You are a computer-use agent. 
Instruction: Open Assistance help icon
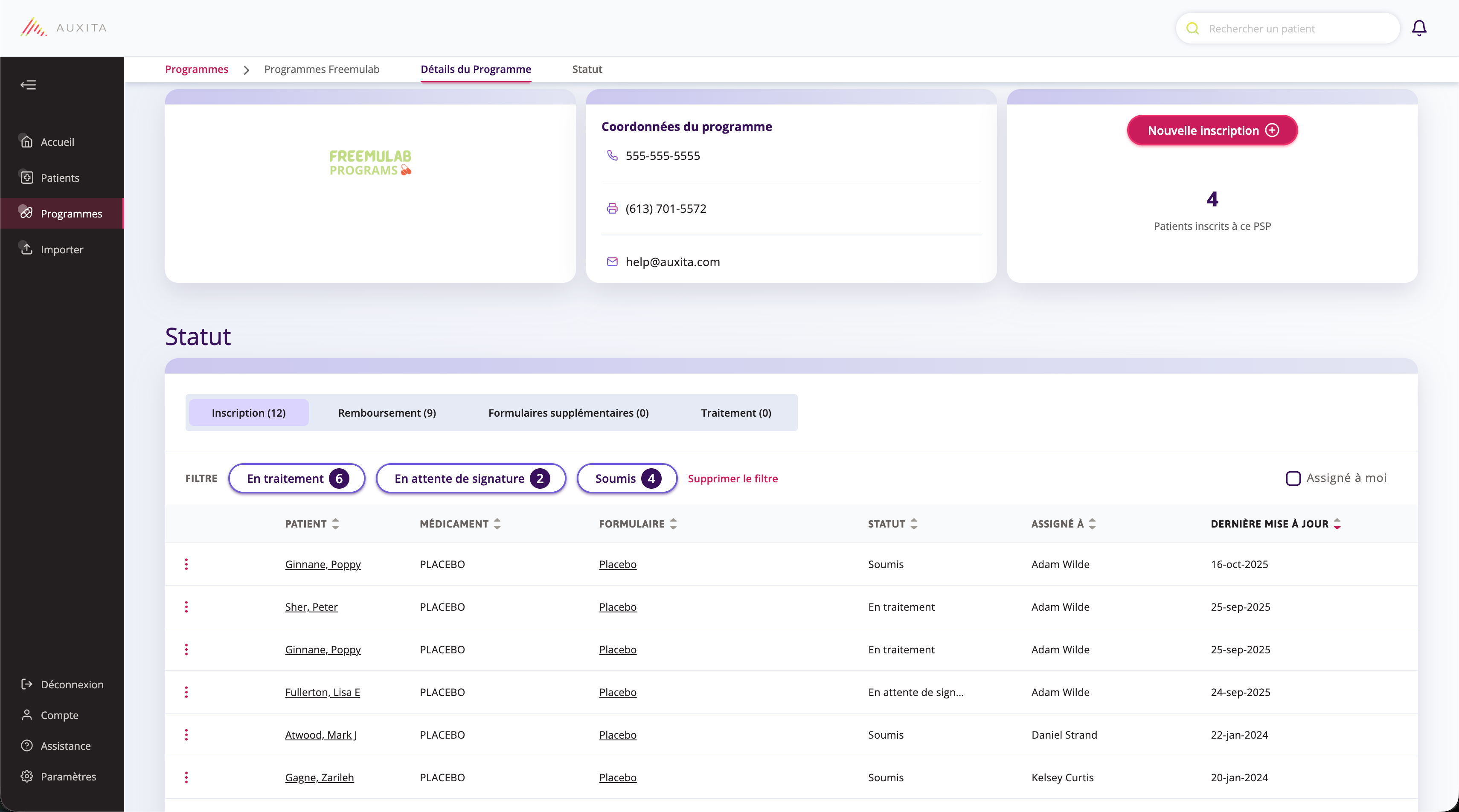26,746
